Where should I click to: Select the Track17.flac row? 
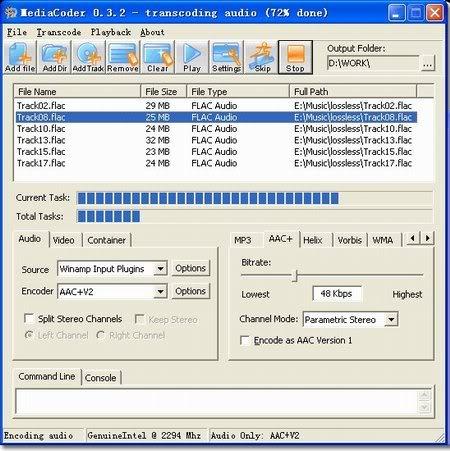[216, 163]
